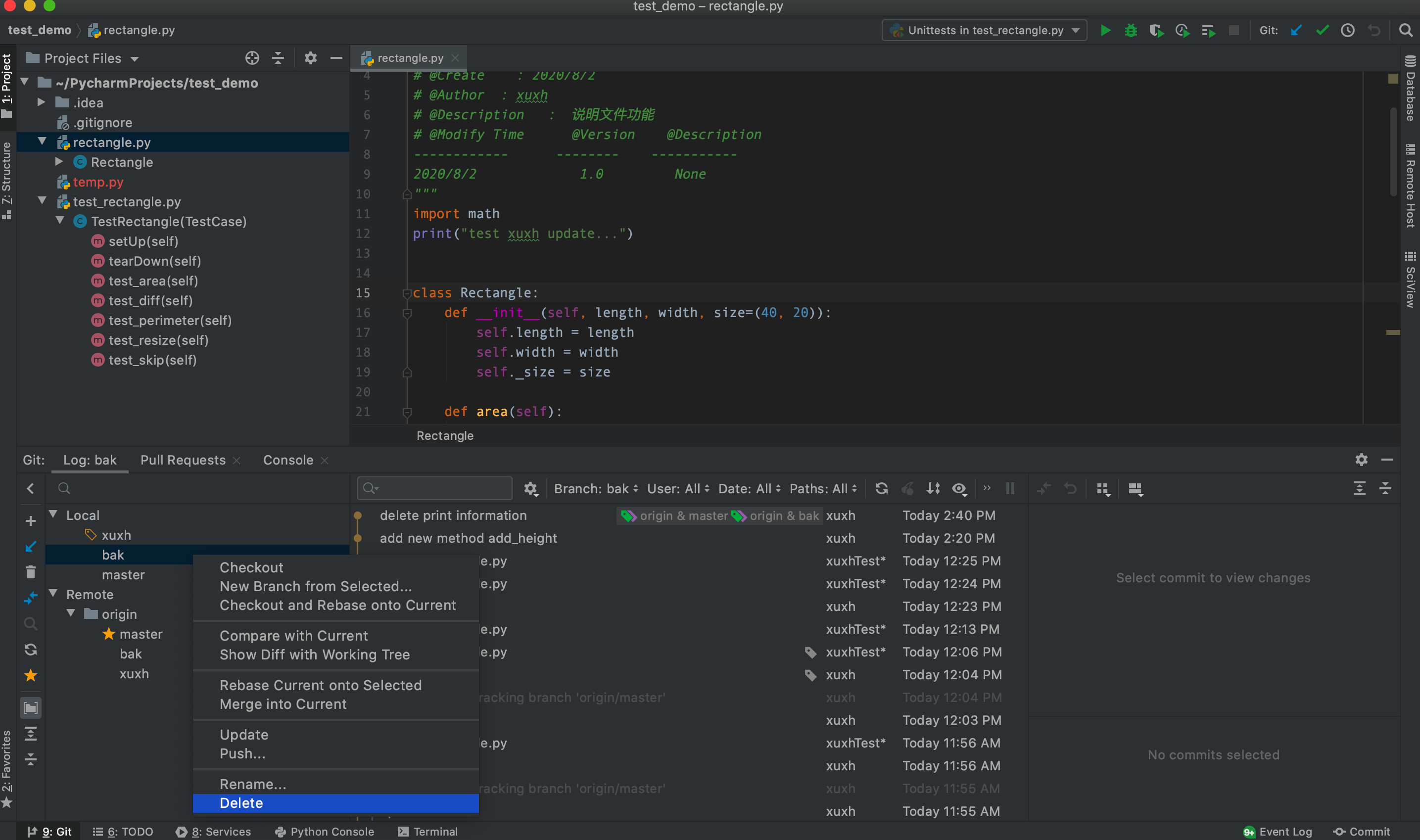The image size is (1420, 840).
Task: Click the Git commit checkmark
Action: coord(1322,30)
